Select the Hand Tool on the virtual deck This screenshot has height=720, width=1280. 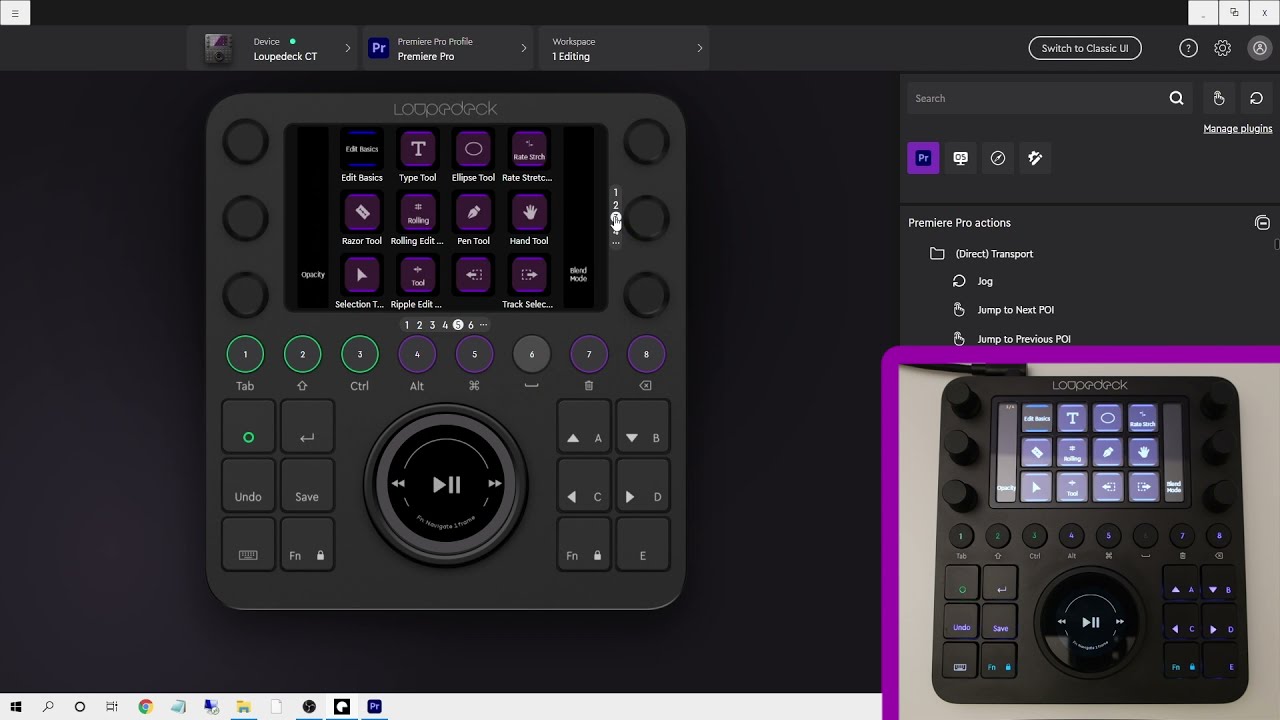click(x=528, y=213)
